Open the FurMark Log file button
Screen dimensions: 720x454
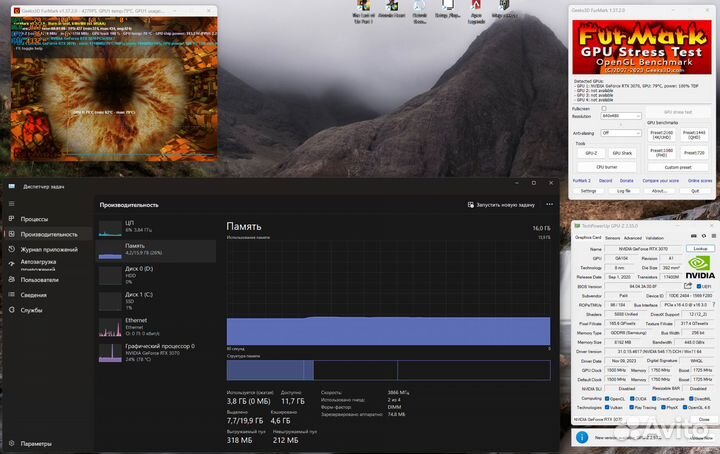(624, 191)
